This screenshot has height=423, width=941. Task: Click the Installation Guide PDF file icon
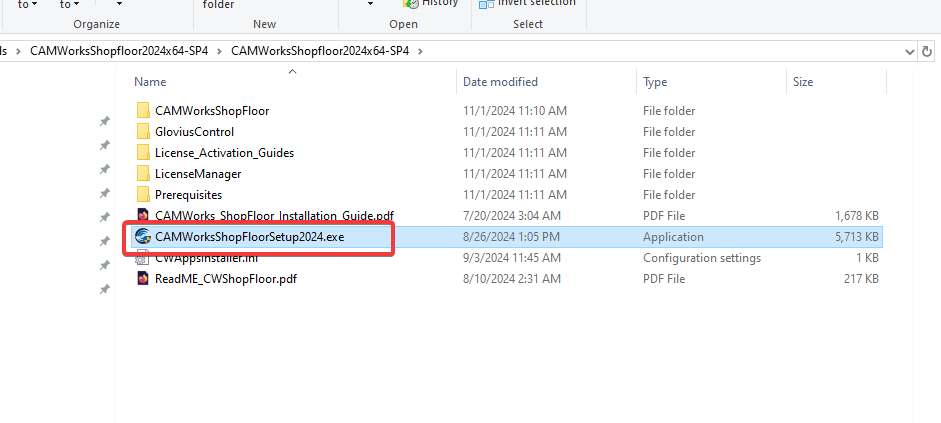tap(143, 215)
